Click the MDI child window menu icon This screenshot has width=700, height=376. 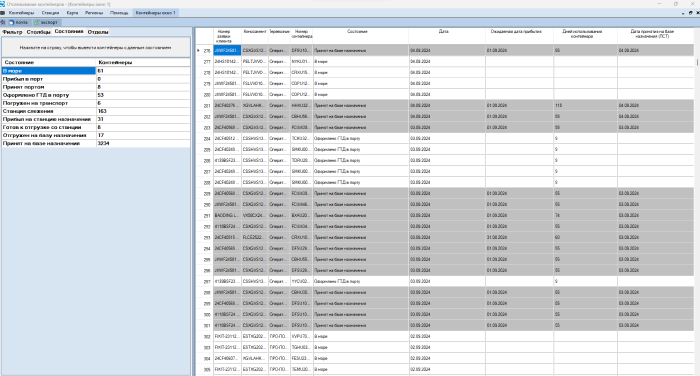[x=3, y=13]
